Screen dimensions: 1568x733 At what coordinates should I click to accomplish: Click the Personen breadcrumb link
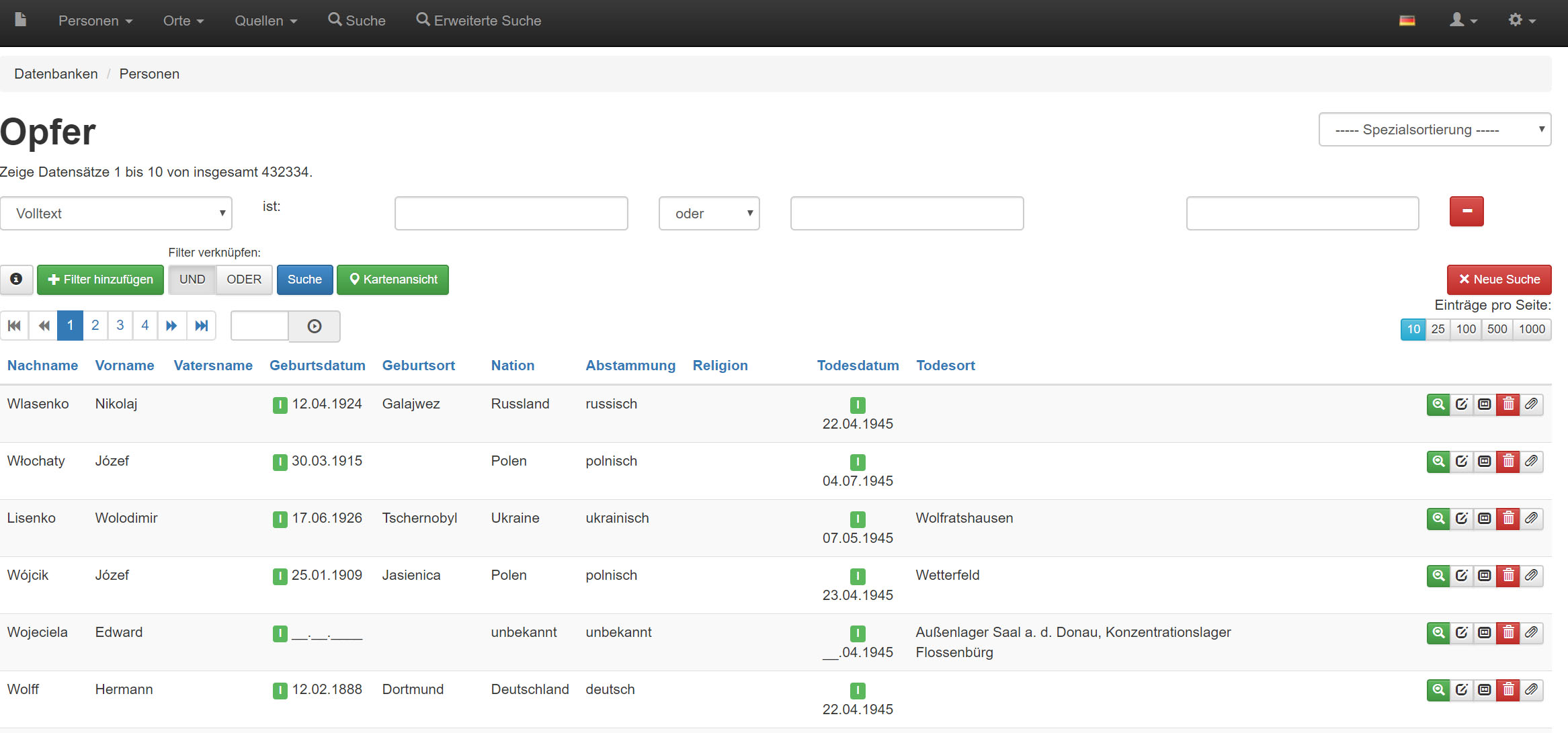click(149, 74)
